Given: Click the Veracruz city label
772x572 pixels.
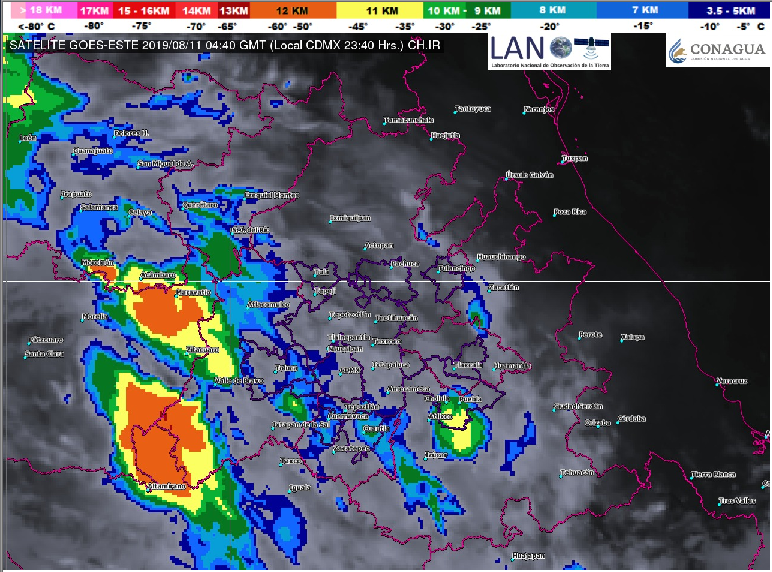Looking at the screenshot, I should [x=732, y=381].
